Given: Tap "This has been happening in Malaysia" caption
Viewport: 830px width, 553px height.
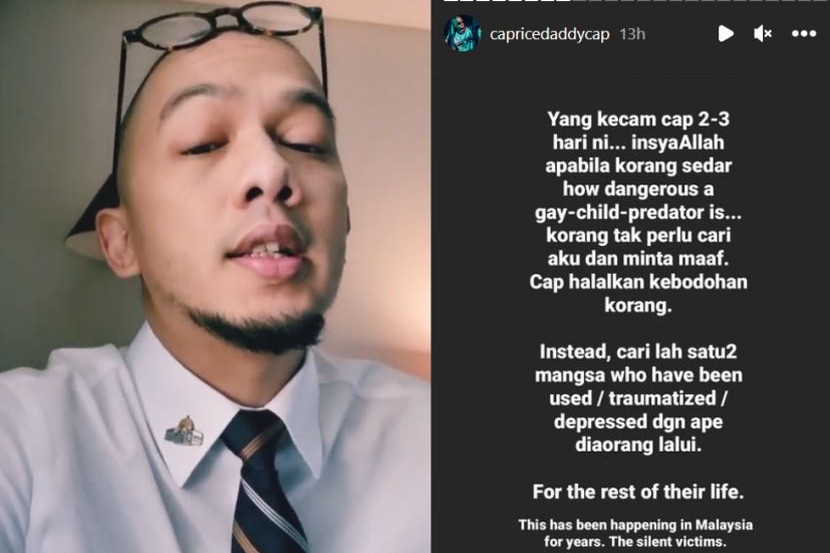Looking at the screenshot, I should [635, 525].
